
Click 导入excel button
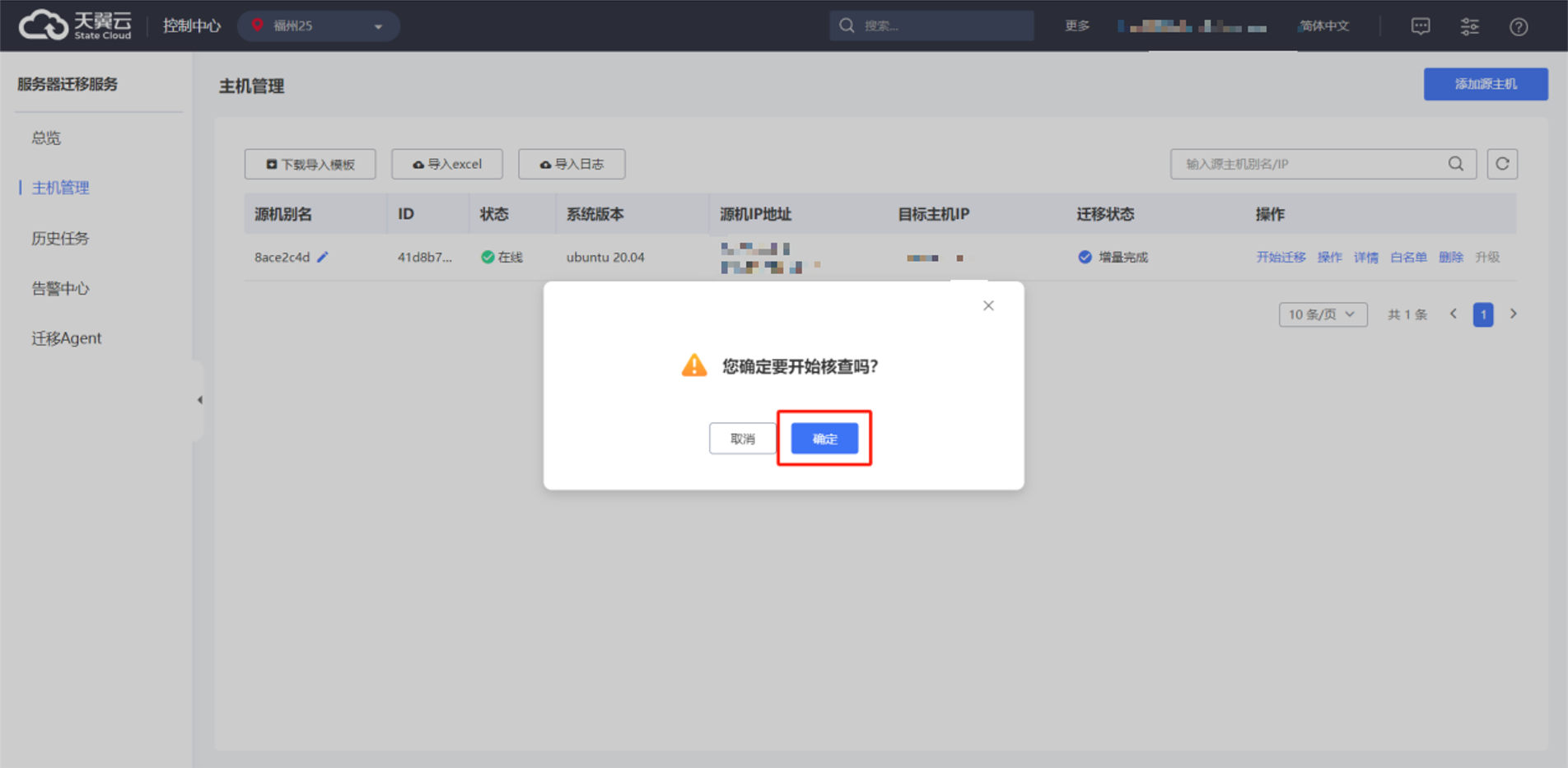tap(447, 164)
